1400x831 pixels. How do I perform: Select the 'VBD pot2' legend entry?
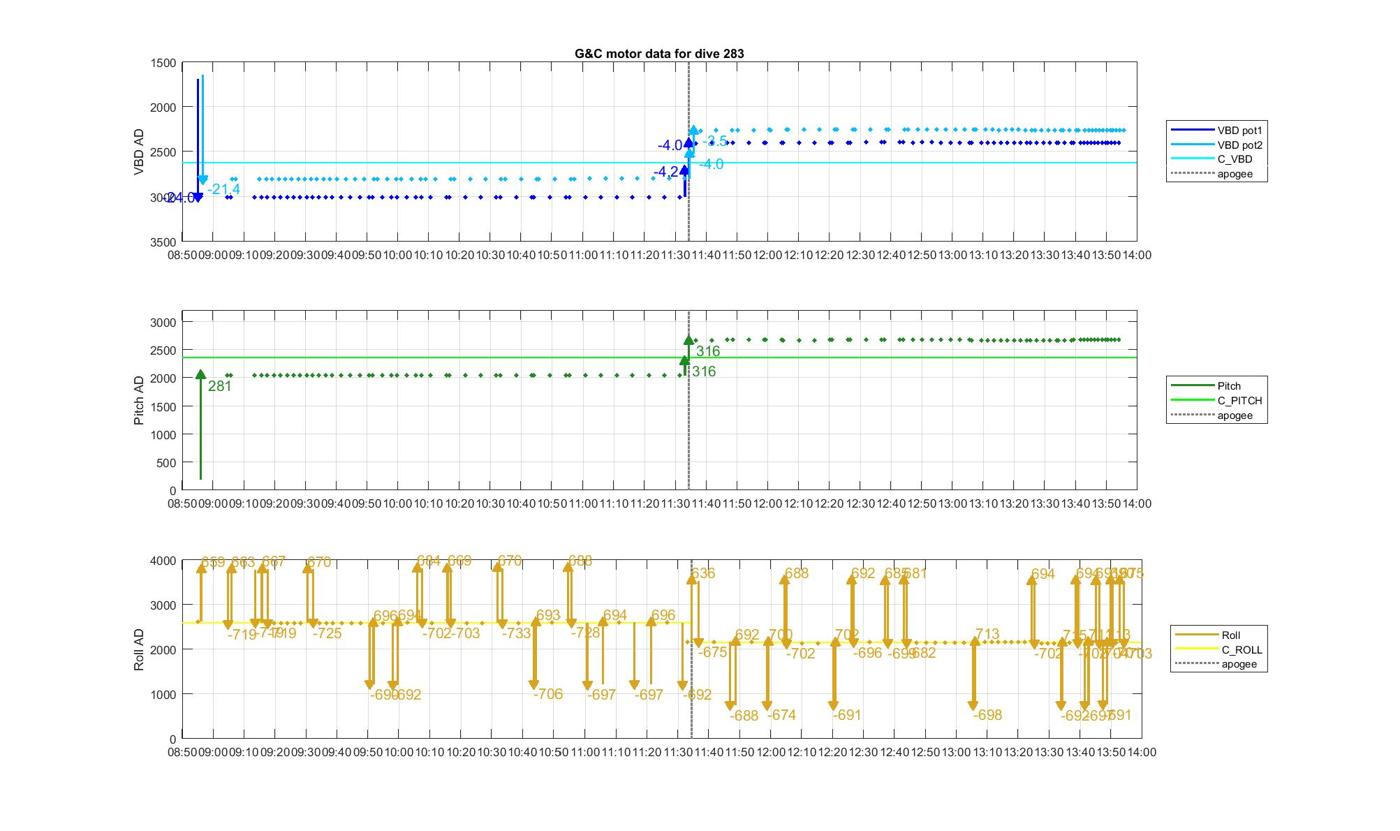pos(1217,145)
